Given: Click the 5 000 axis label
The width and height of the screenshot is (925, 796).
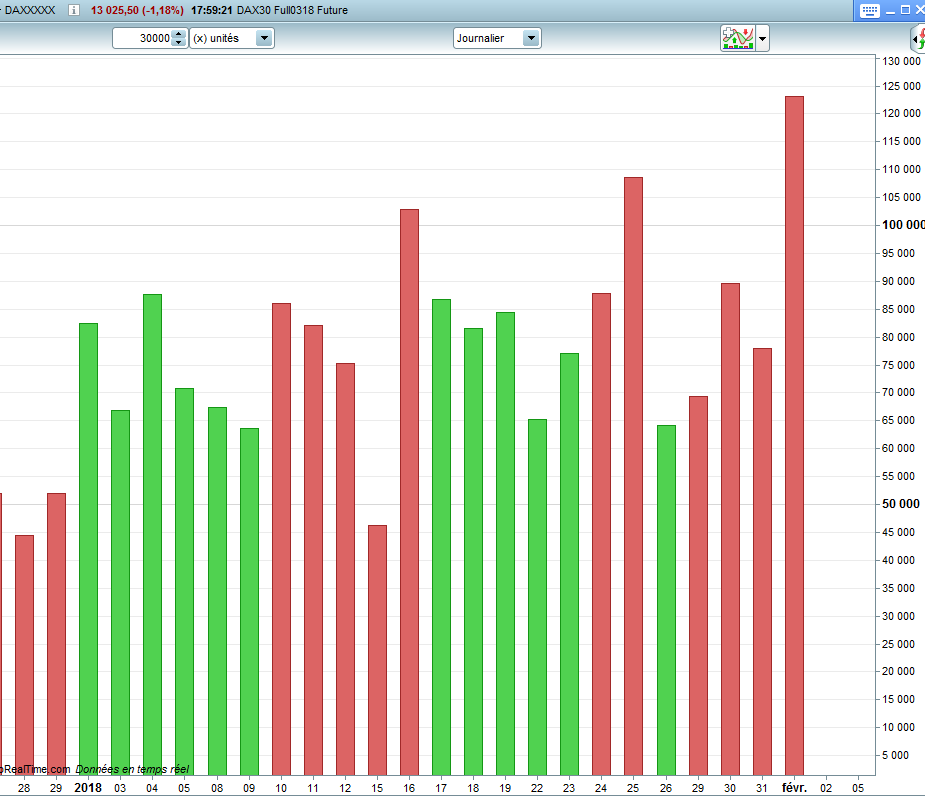Looking at the screenshot, I should [895, 755].
